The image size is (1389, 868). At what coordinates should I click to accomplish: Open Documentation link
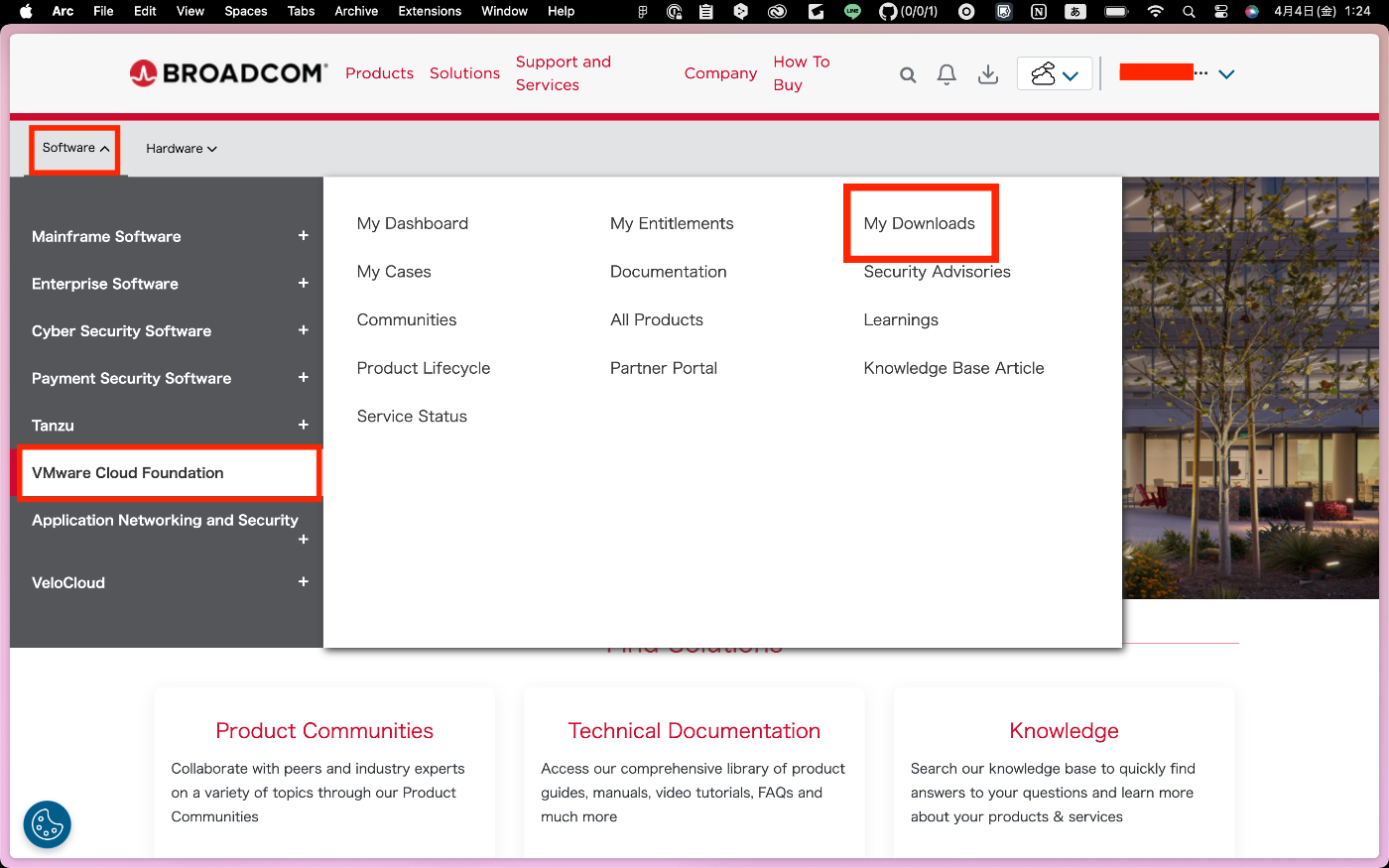[x=669, y=272]
